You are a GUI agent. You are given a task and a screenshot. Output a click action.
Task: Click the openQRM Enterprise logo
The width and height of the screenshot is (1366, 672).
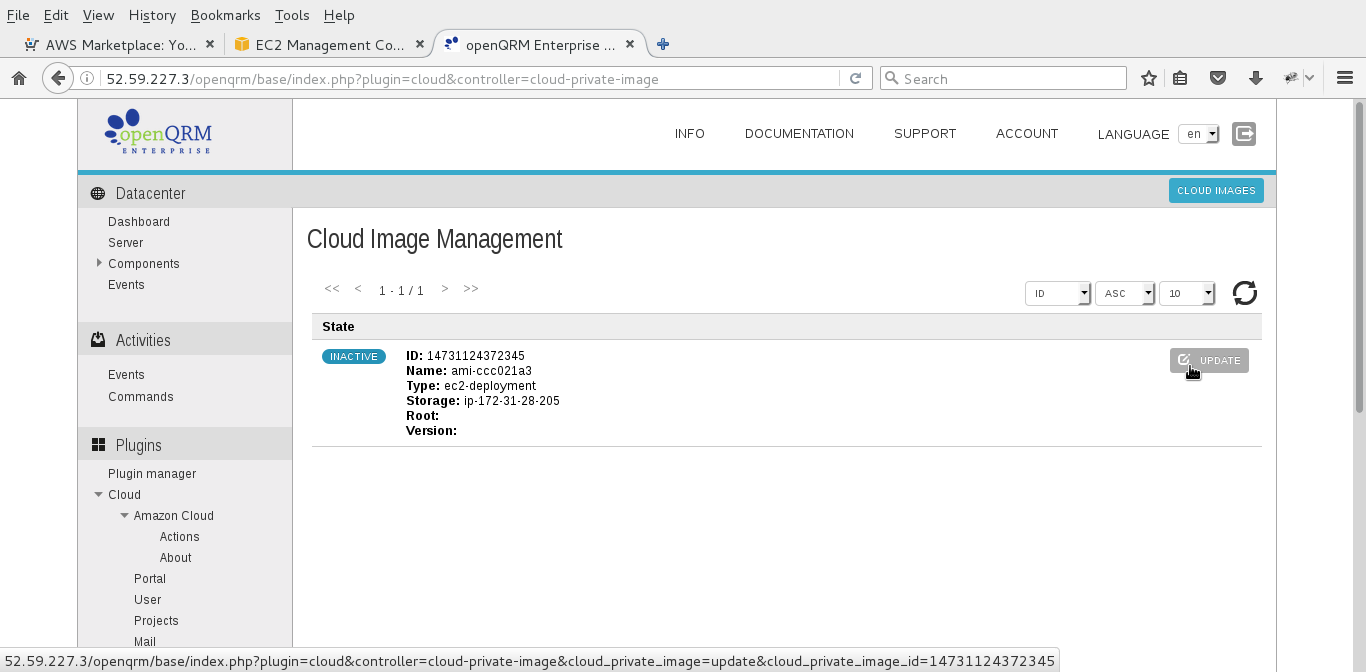[x=158, y=131]
